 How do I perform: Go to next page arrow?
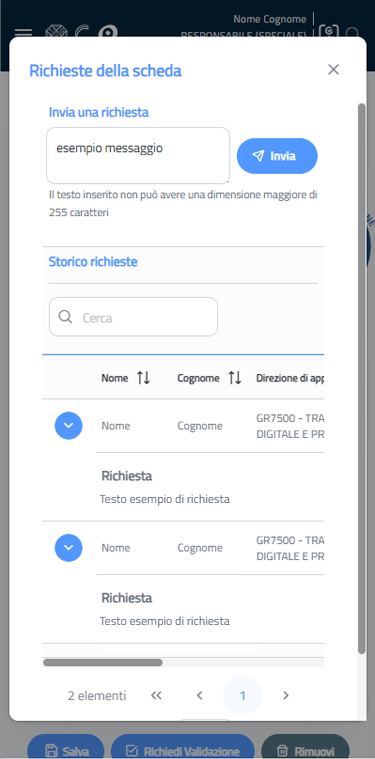pyautogui.click(x=285, y=696)
